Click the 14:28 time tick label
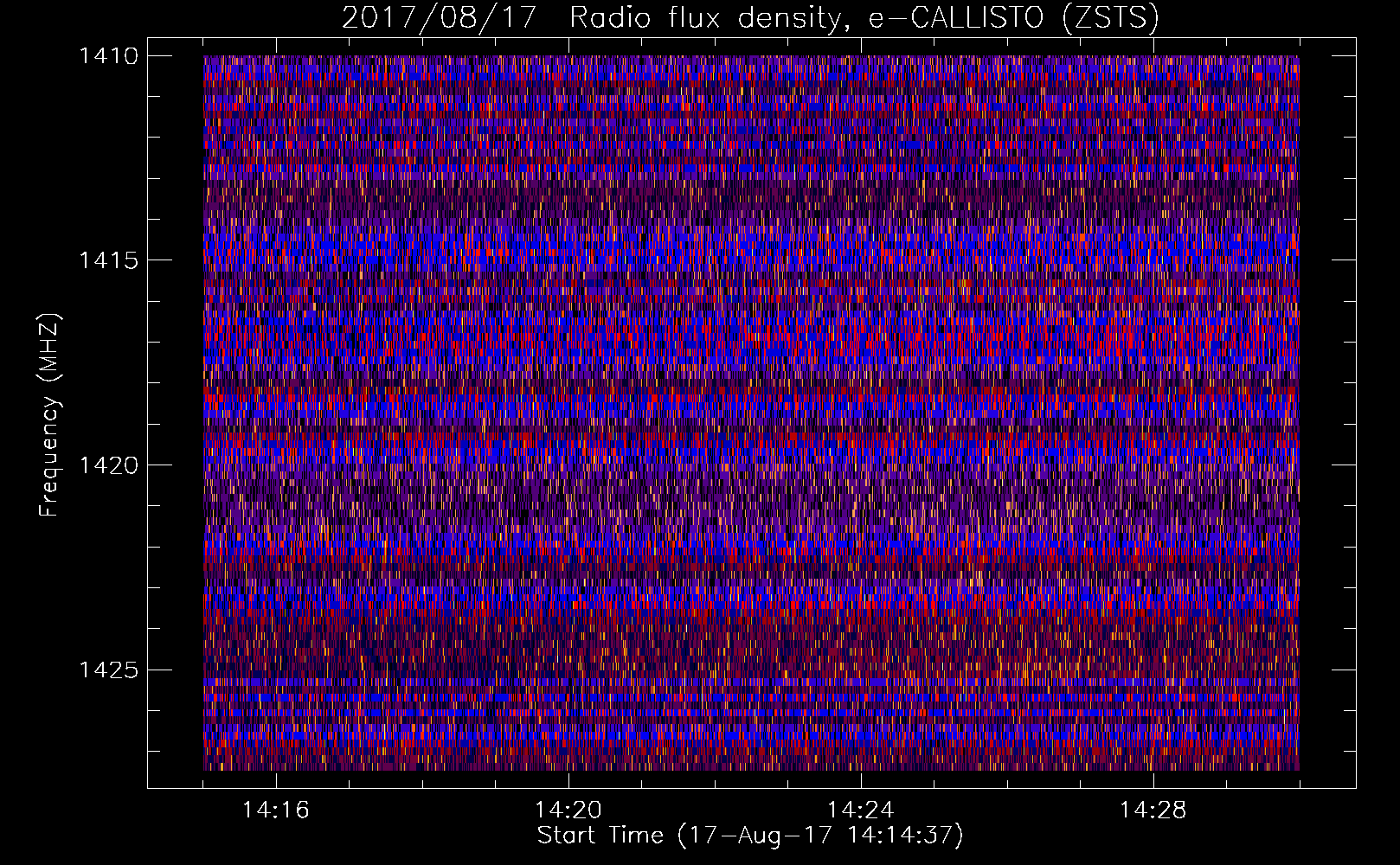 (1153, 811)
